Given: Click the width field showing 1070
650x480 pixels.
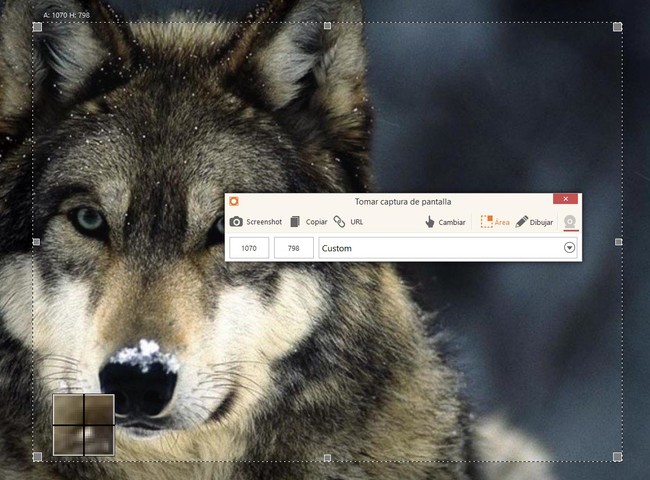Looking at the screenshot, I should click(249, 248).
